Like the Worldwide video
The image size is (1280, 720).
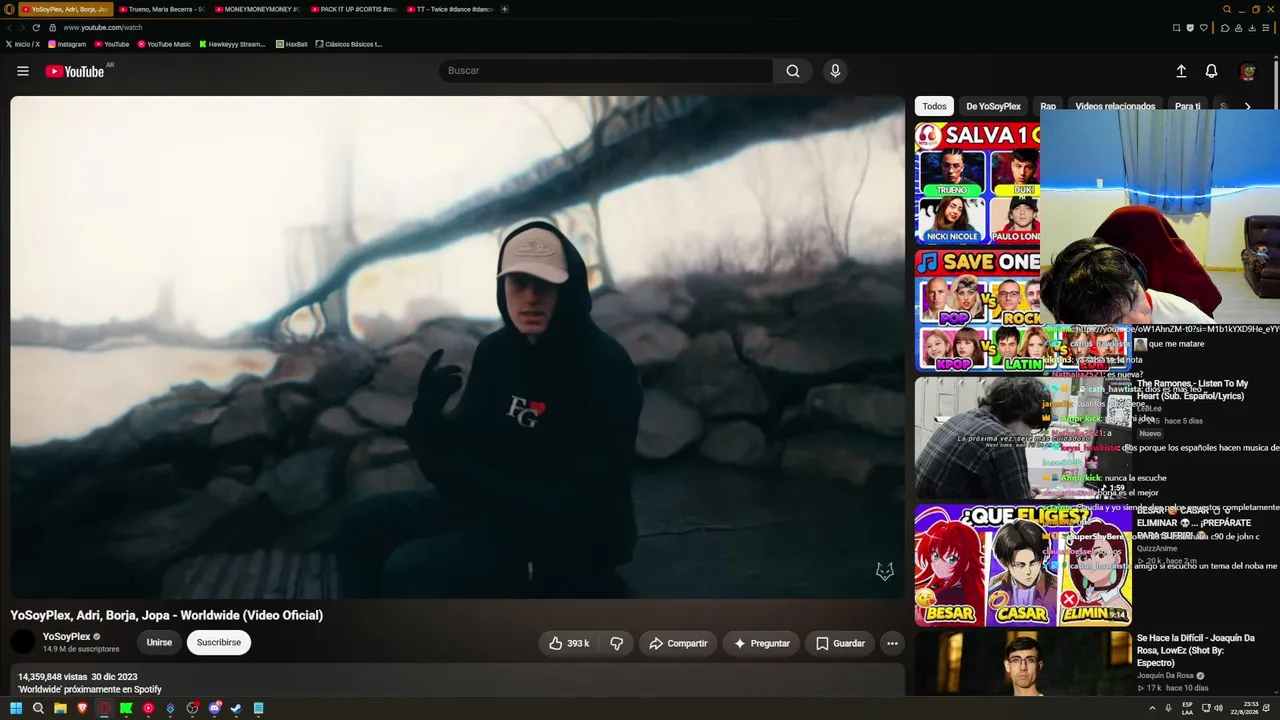tap(568, 643)
